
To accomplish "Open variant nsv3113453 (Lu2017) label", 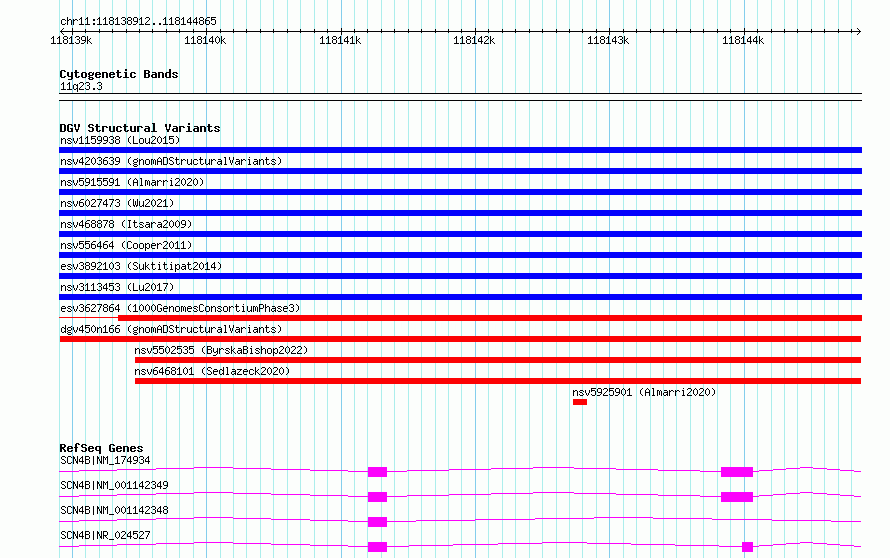I will tap(117, 287).
